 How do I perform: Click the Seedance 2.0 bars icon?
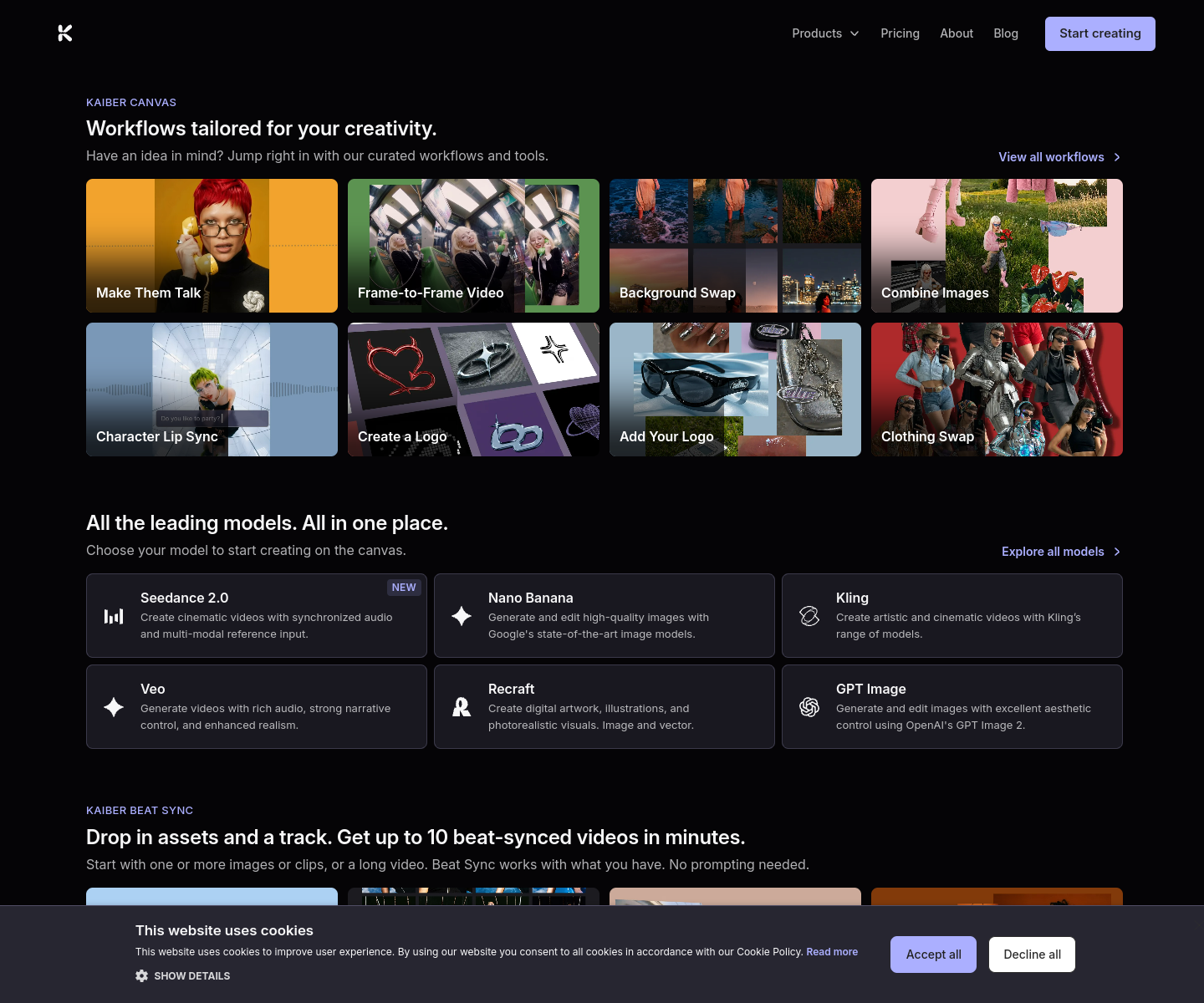click(x=114, y=616)
